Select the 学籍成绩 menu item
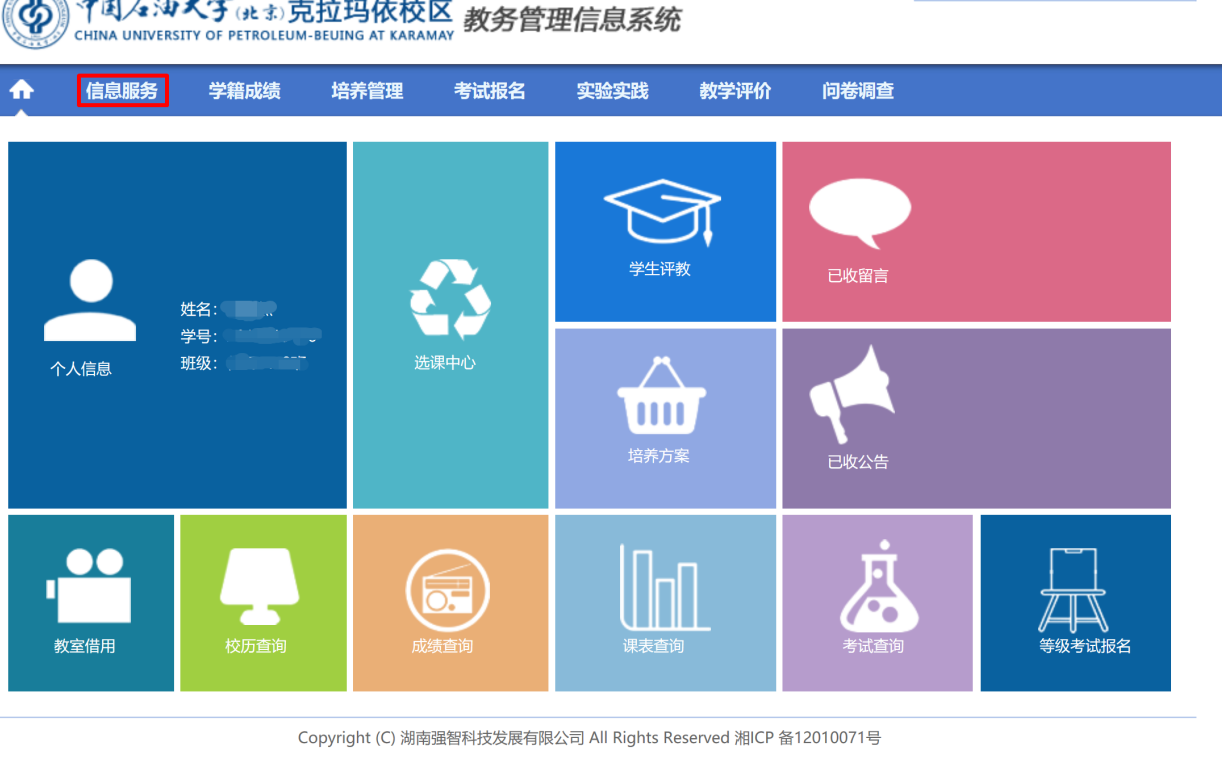 [244, 91]
